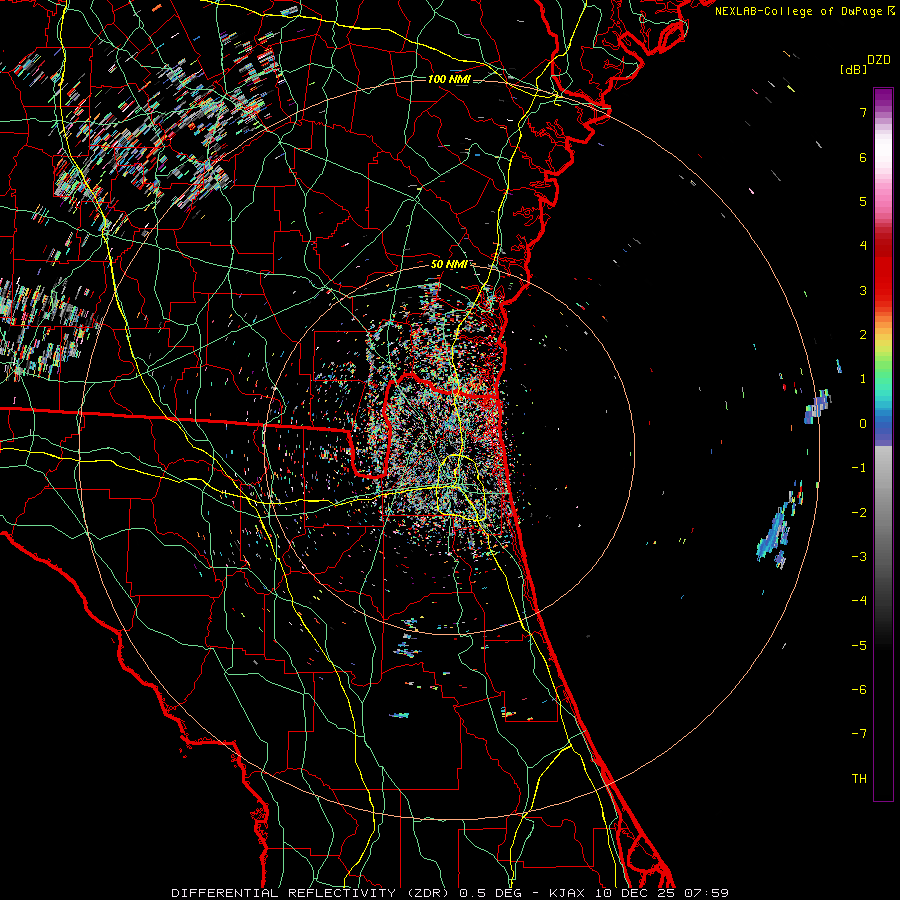Click the 5 value on color scale

click(x=863, y=201)
